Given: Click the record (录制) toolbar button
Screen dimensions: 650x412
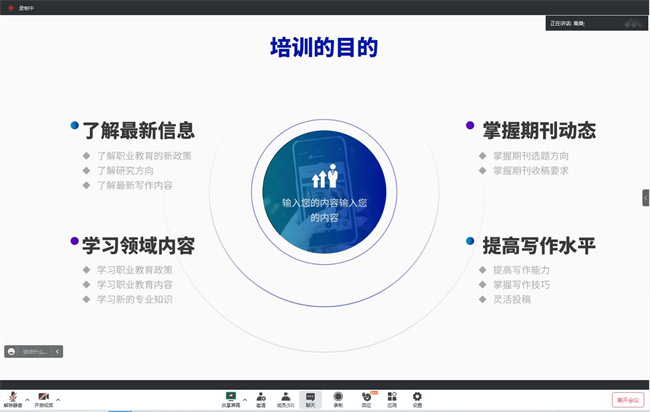Looking at the screenshot, I should coord(338,400).
